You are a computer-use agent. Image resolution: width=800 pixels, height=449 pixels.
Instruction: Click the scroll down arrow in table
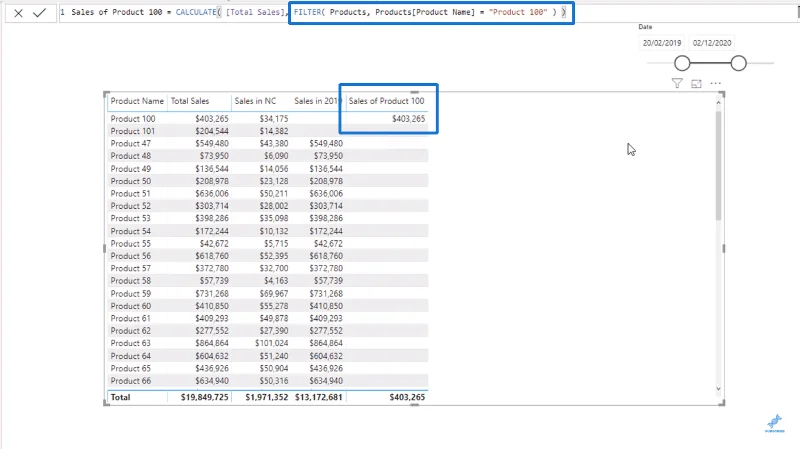point(718,389)
